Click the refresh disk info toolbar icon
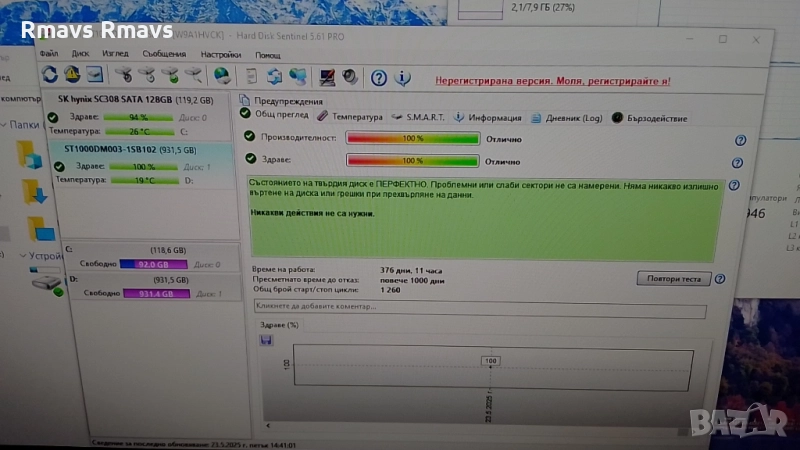Image resolution: width=800 pixels, height=450 pixels. tap(50, 75)
